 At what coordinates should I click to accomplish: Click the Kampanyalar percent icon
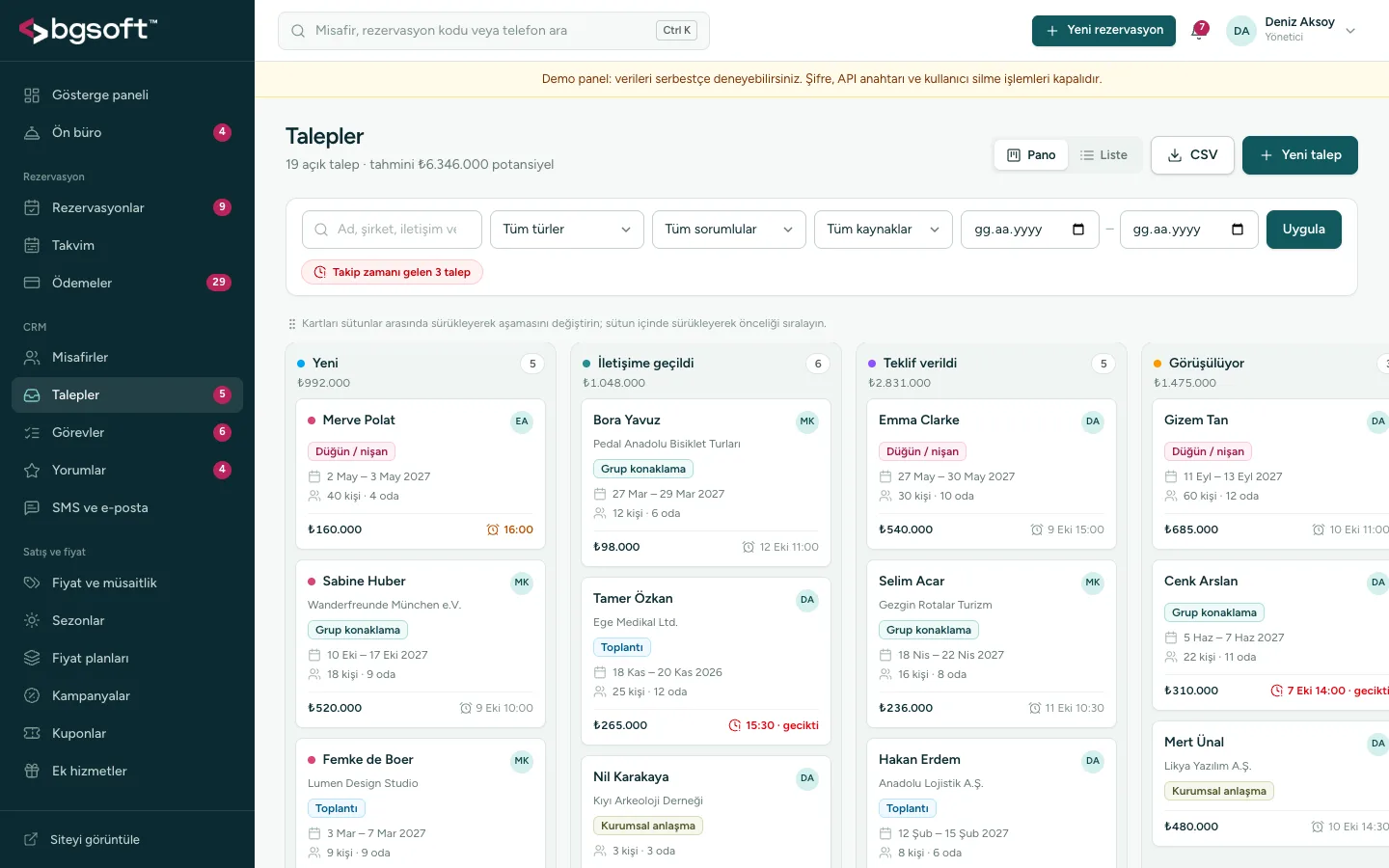pyautogui.click(x=32, y=695)
